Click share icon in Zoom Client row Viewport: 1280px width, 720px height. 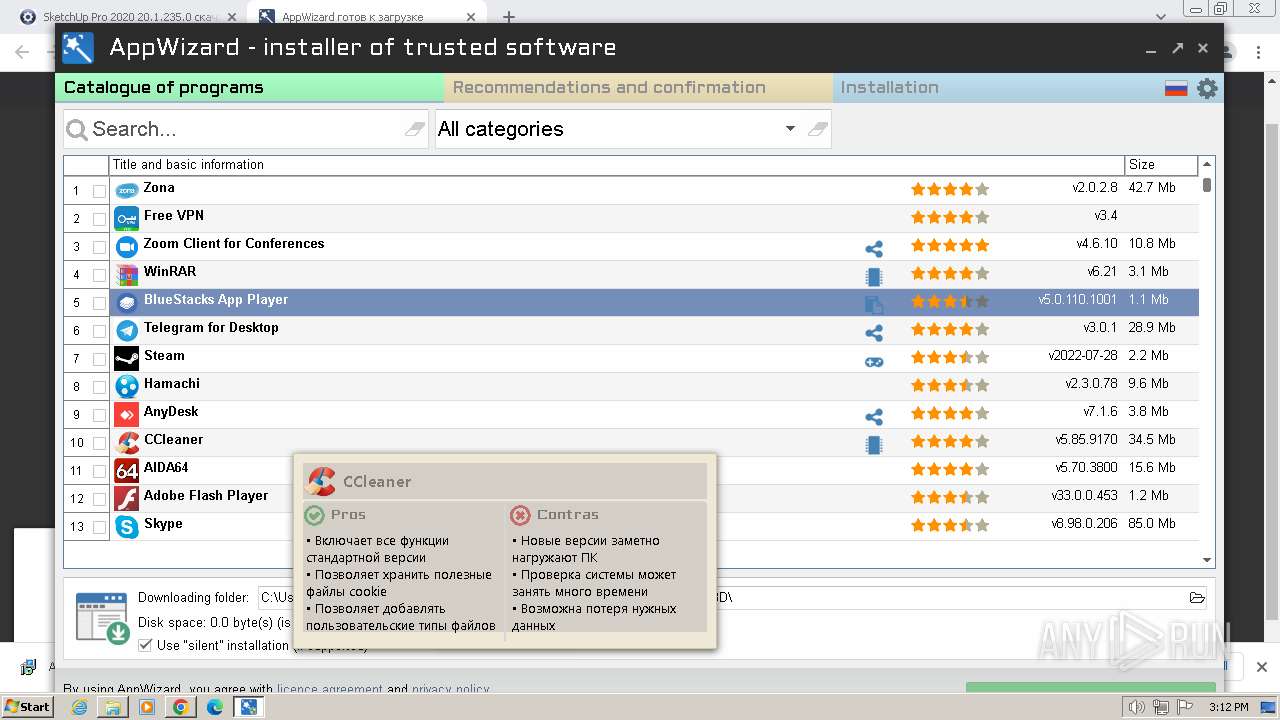tap(874, 249)
